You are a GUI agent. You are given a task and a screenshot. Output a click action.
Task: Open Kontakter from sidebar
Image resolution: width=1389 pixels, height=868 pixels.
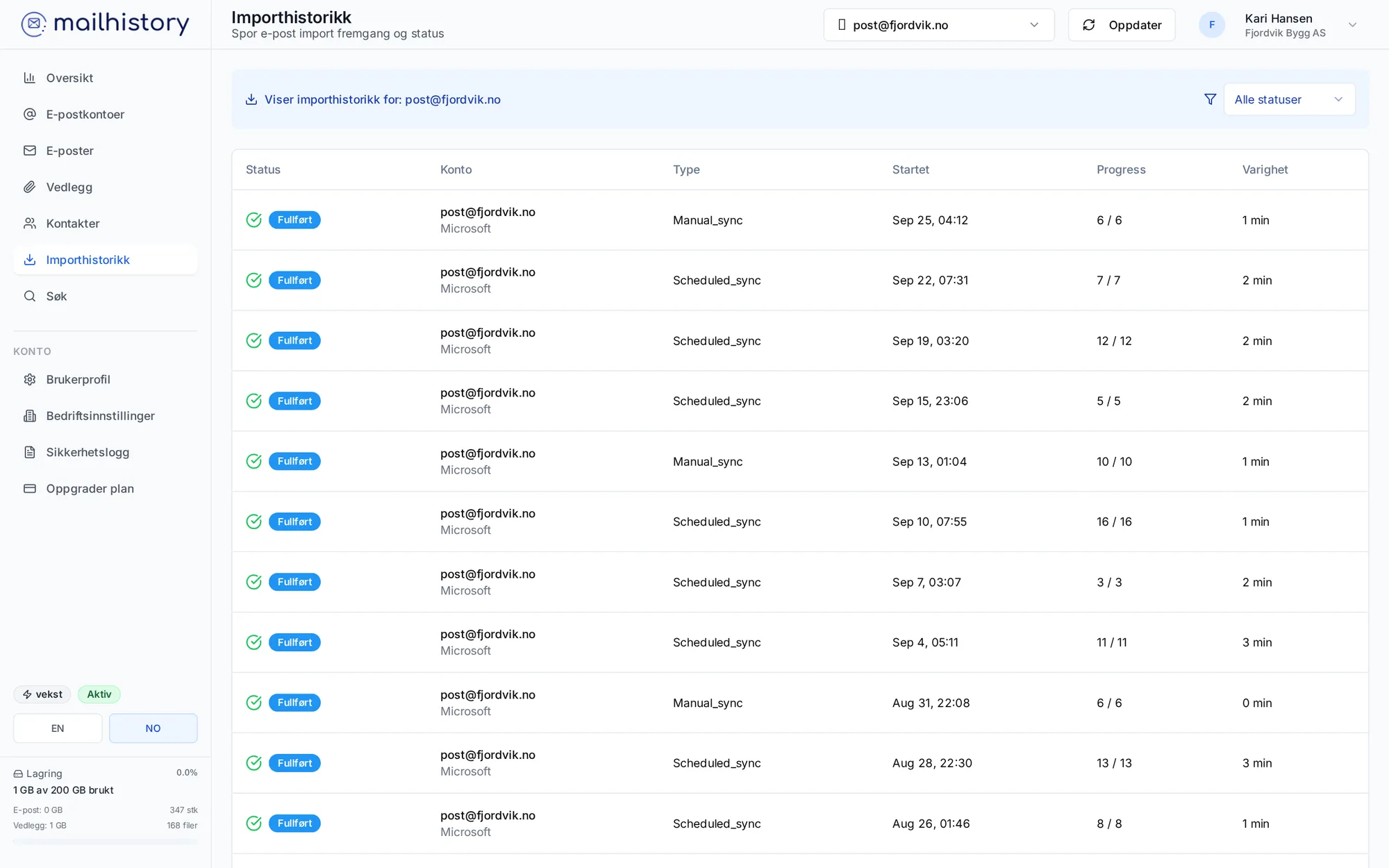coord(106,224)
